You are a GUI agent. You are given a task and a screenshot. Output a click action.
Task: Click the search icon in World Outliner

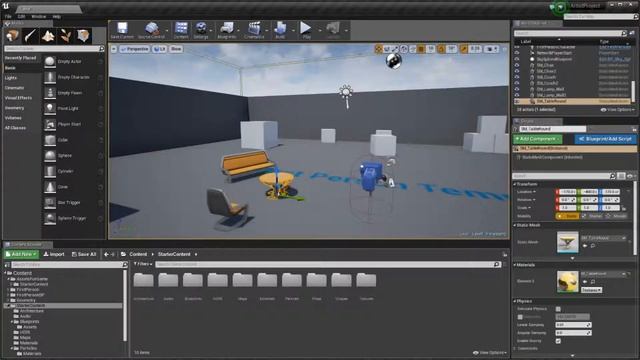623,33
